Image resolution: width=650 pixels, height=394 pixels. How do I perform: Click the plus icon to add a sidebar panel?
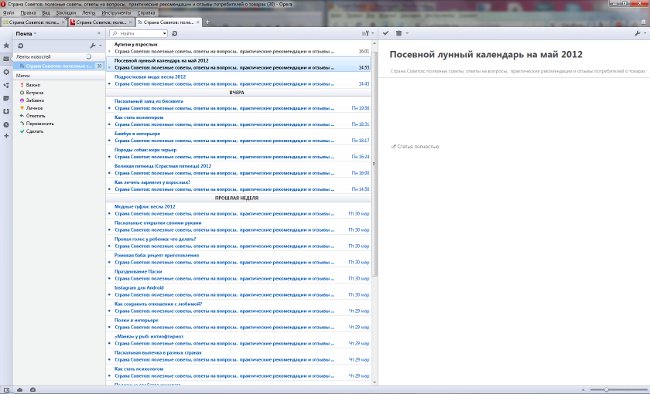(6, 136)
